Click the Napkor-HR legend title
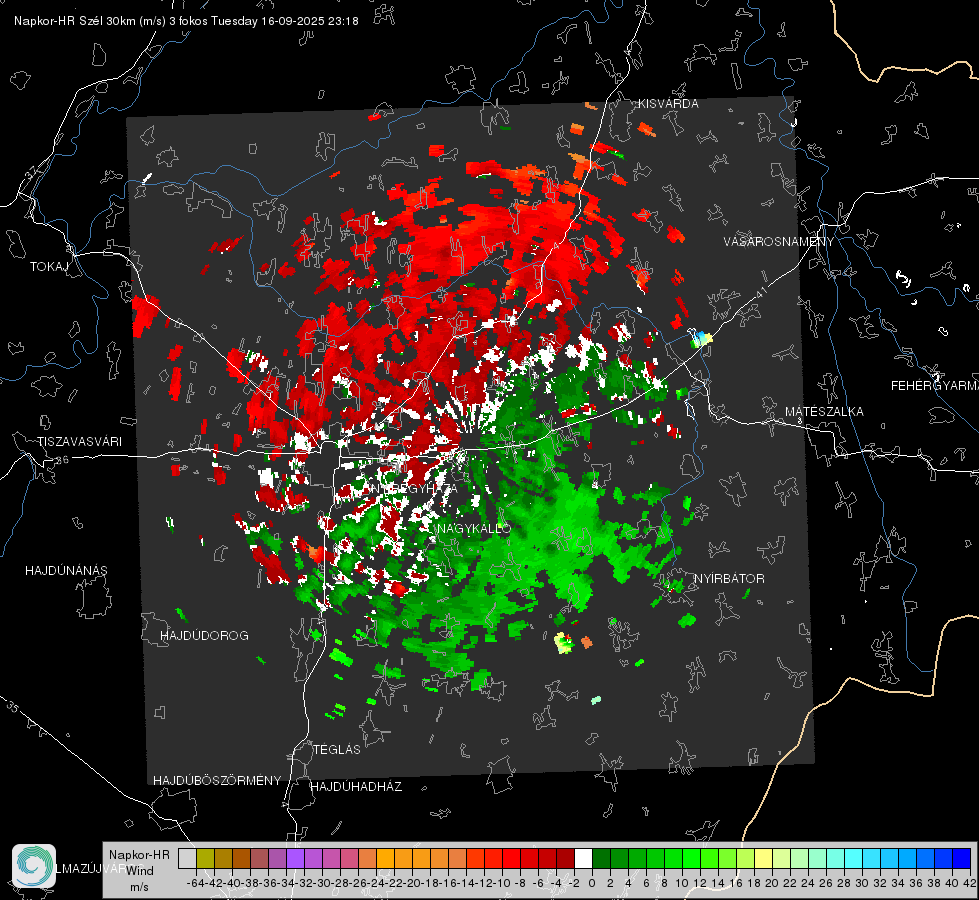Image resolution: width=979 pixels, height=900 pixels. point(139,855)
